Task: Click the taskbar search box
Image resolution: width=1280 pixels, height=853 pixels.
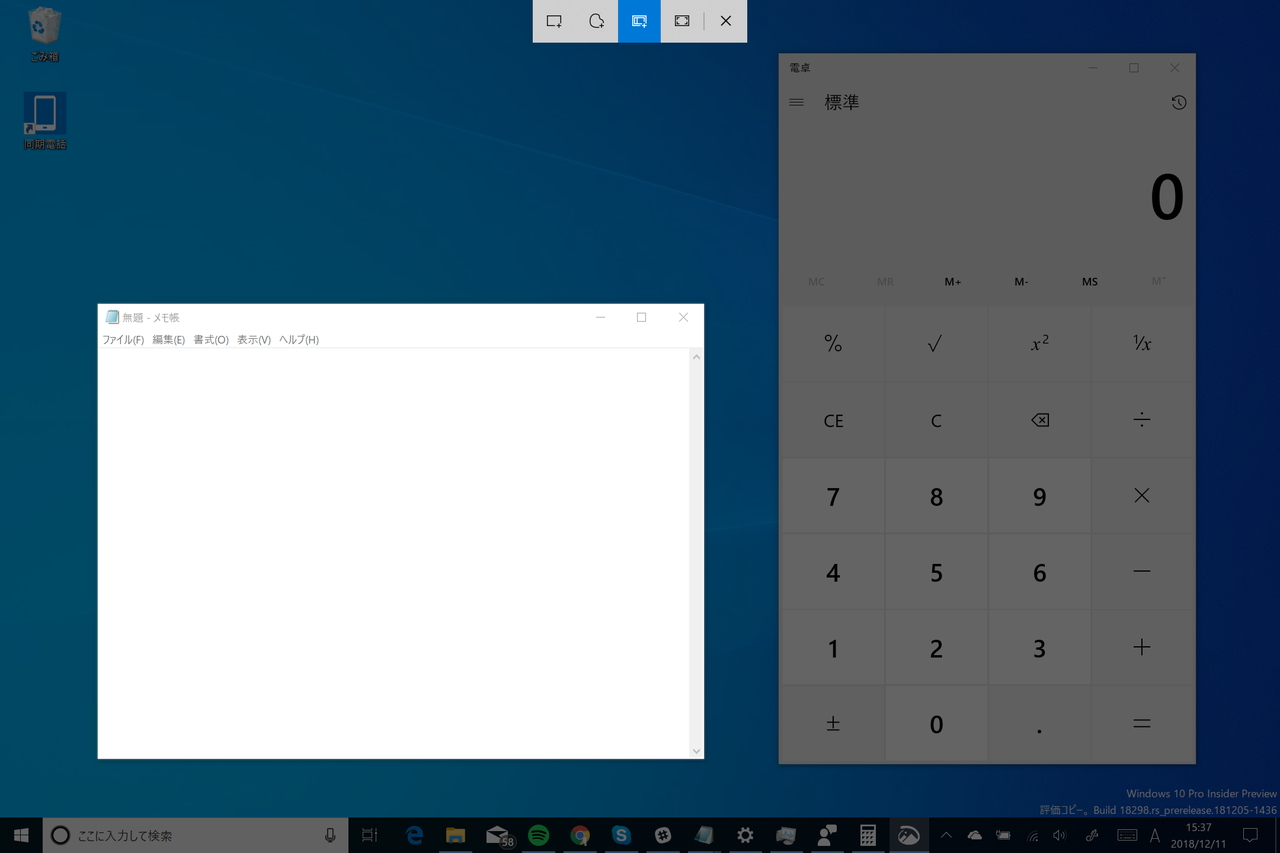Action: click(x=195, y=835)
